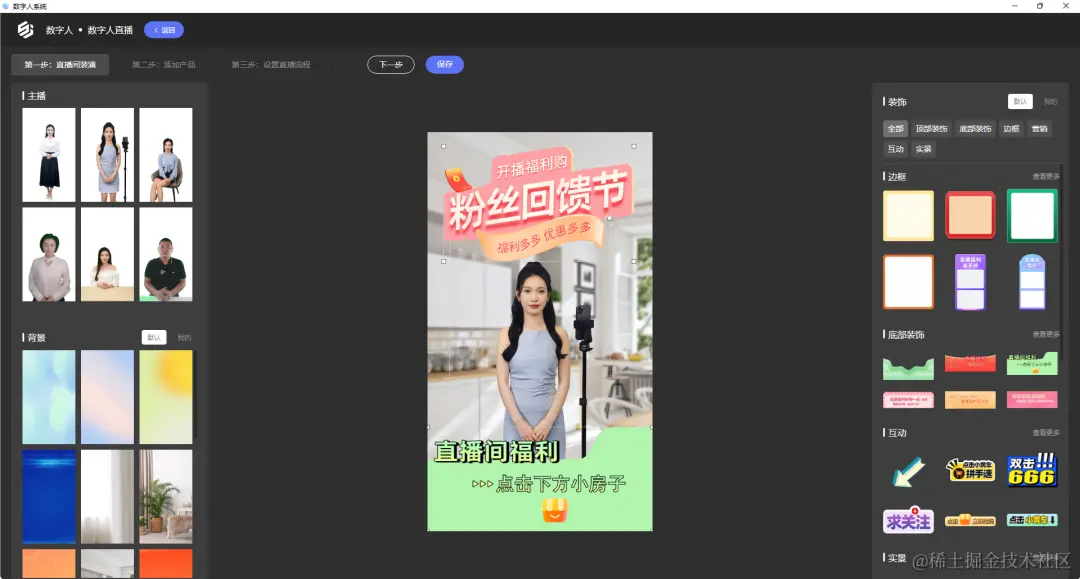The height and width of the screenshot is (579, 1080).
Task: Select the white-blouse standing anchor thumbnail
Action: [48, 155]
